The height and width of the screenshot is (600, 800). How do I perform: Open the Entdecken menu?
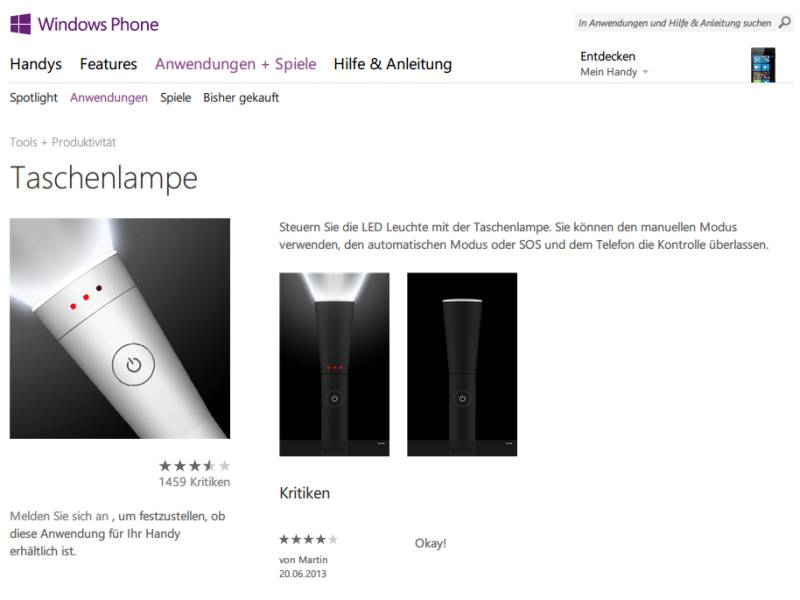point(608,56)
